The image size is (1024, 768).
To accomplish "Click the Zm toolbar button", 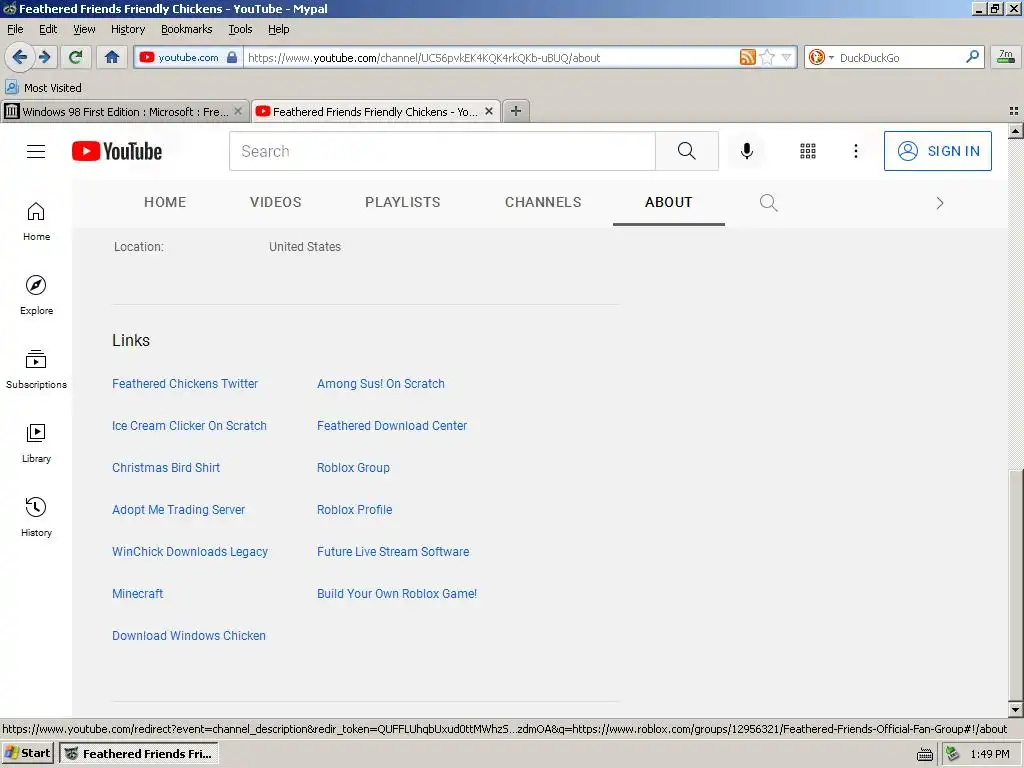I will (1006, 57).
